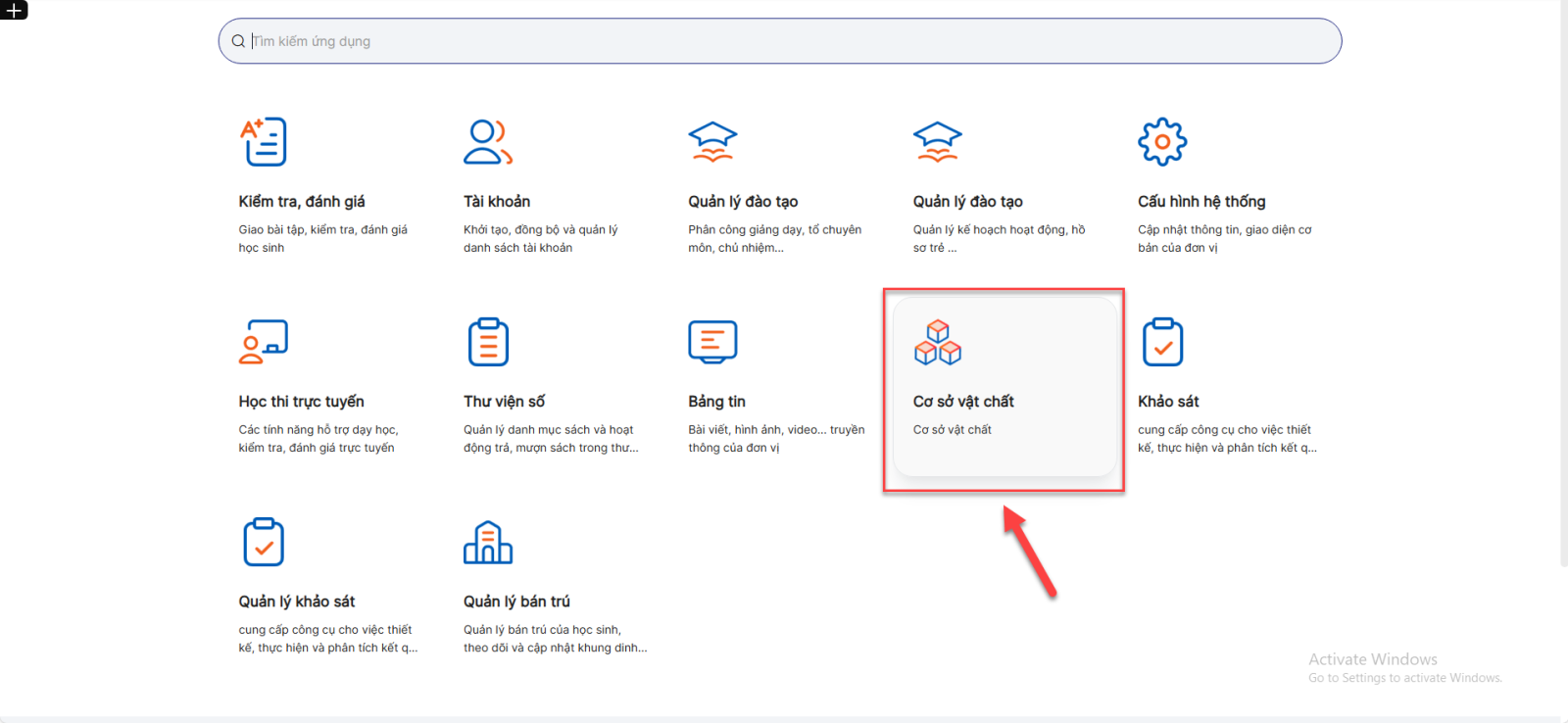Click the Khảo sát checklist icon

pyautogui.click(x=1162, y=342)
